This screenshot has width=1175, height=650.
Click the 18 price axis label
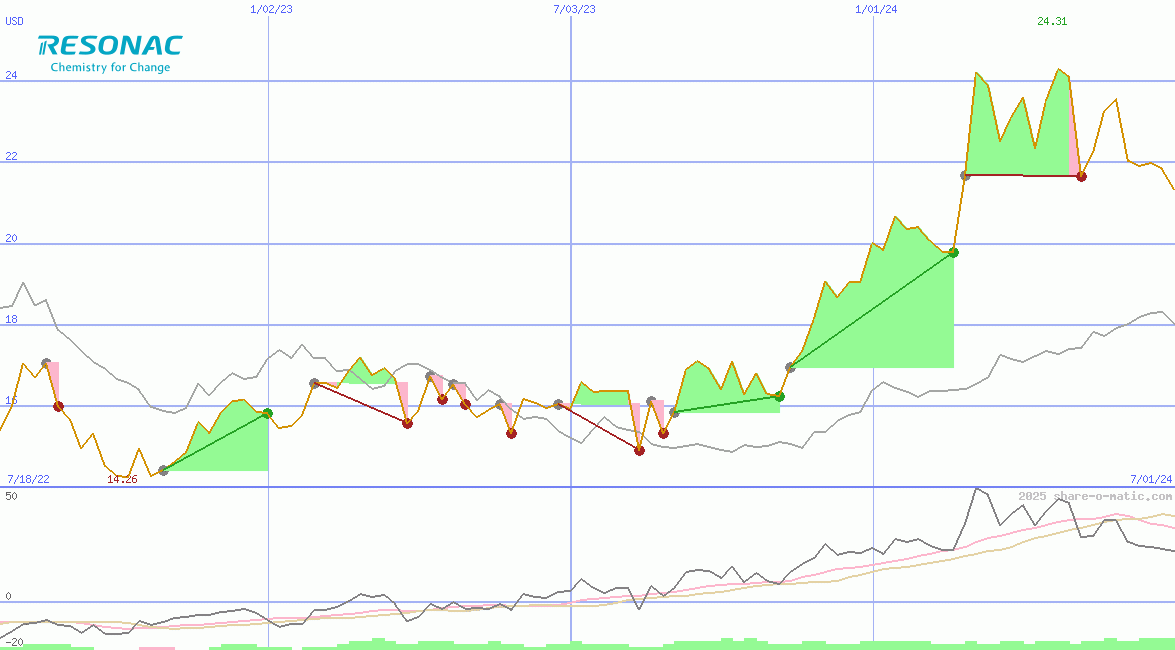coord(11,319)
